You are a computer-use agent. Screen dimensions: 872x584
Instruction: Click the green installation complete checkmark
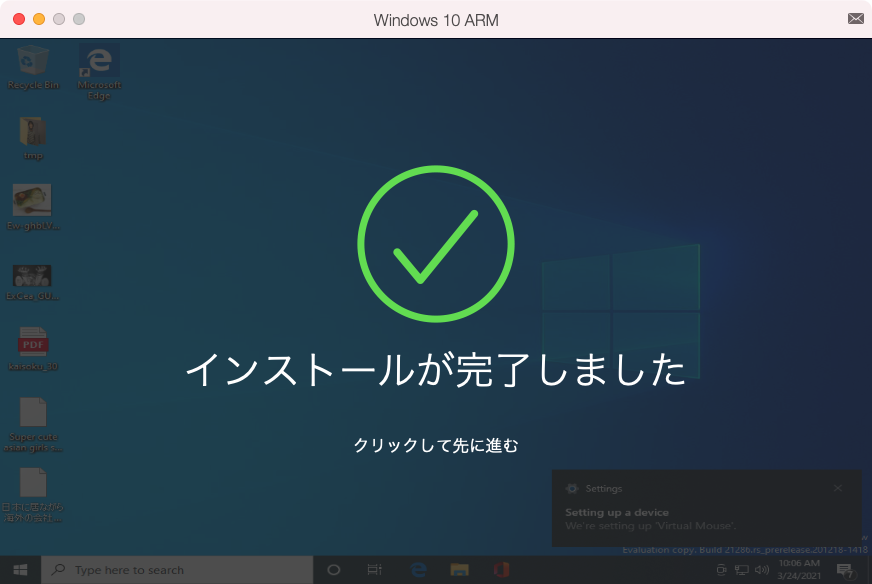point(436,244)
